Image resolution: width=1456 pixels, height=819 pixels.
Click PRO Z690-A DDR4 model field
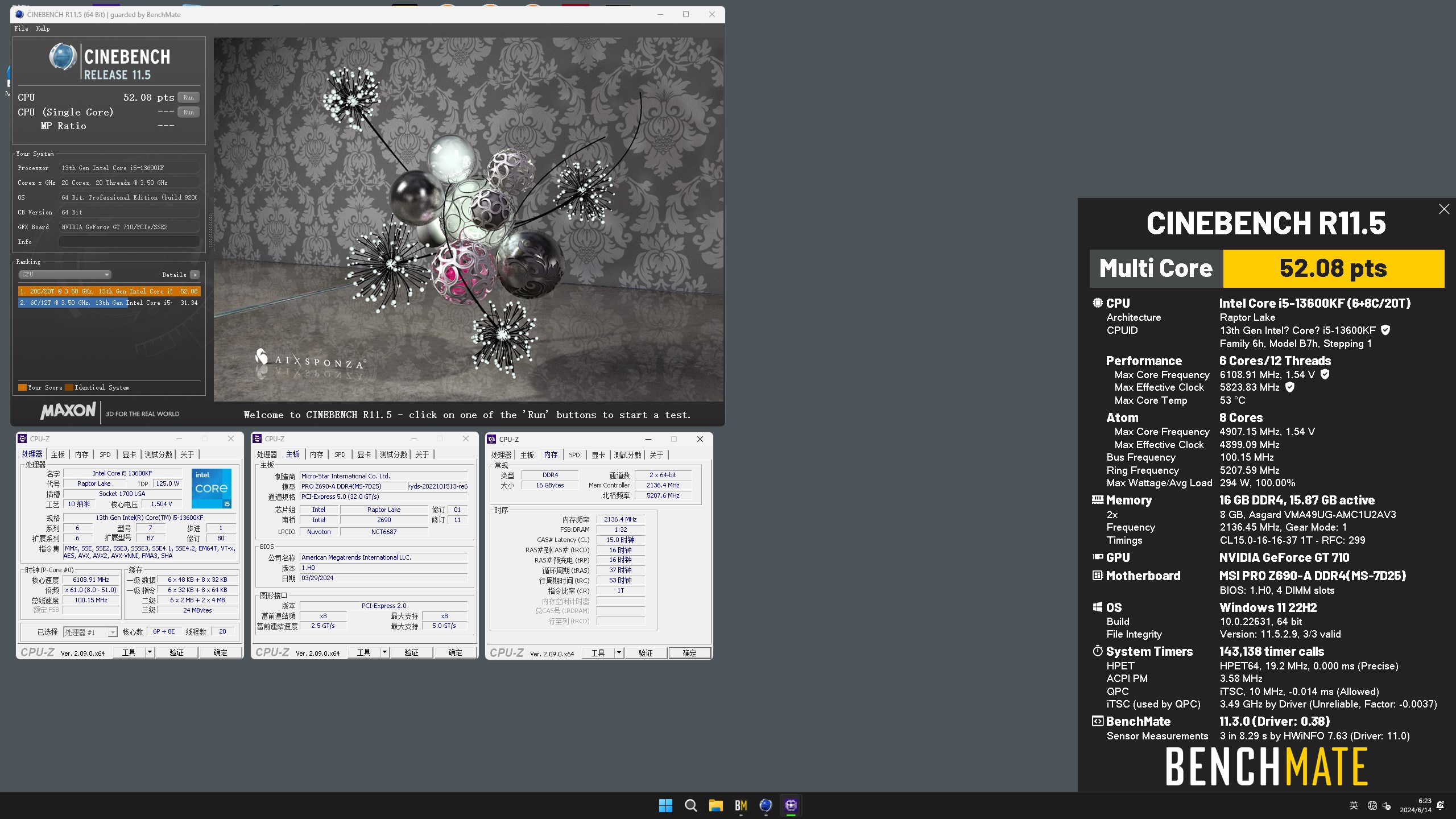(353, 486)
